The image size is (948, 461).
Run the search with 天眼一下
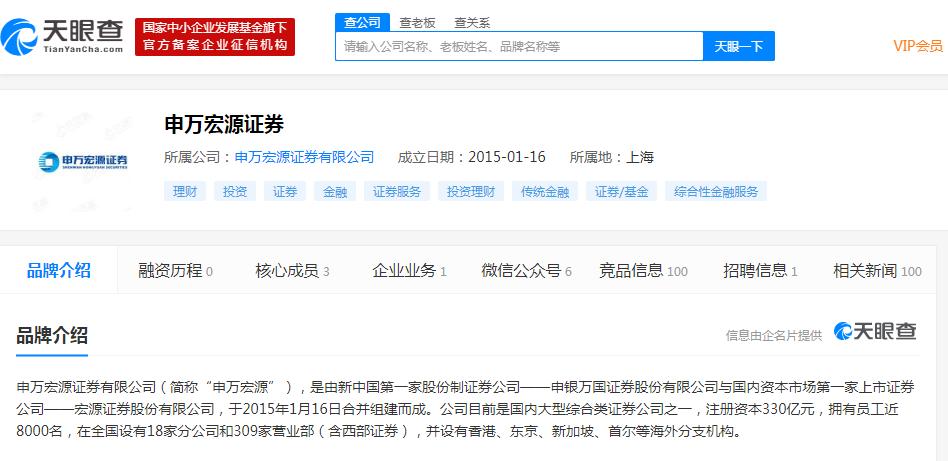(x=739, y=46)
